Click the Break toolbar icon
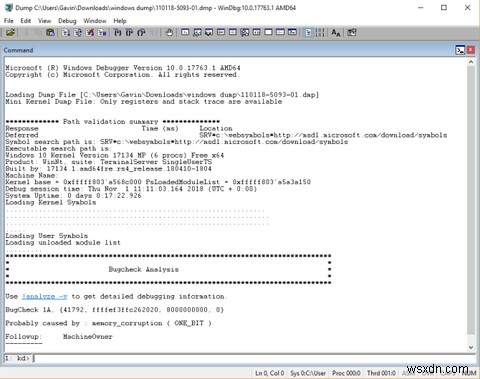This screenshot has height=379, width=480. (x=102, y=32)
